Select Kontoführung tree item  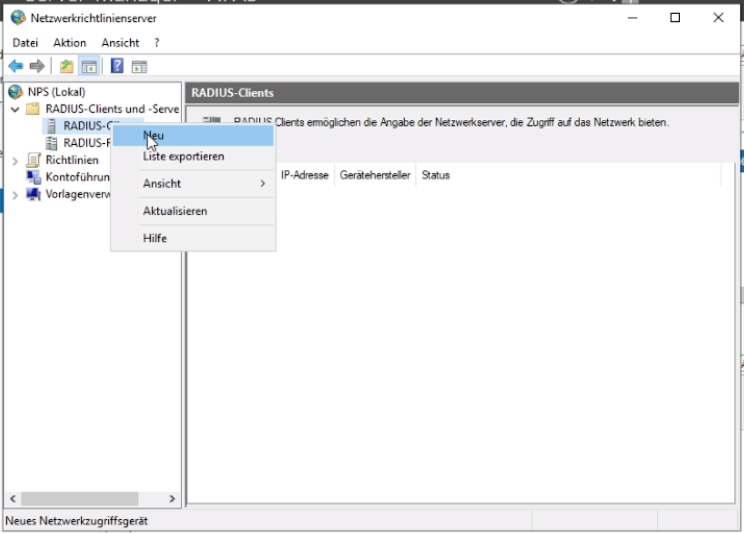click(x=77, y=177)
